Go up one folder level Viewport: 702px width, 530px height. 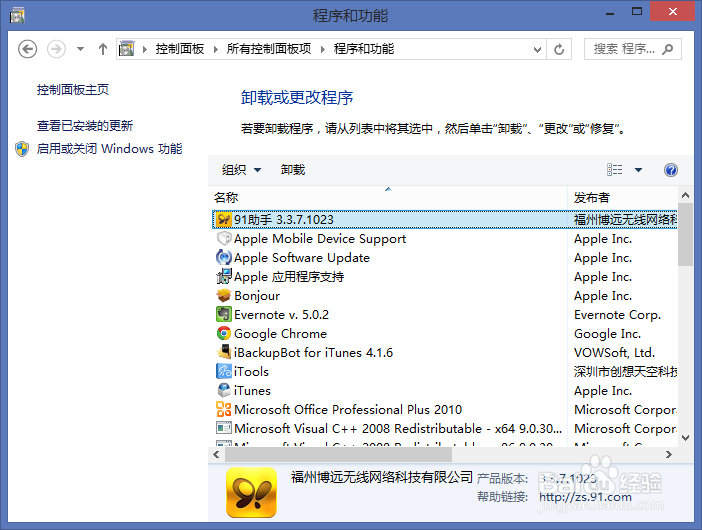pyautogui.click(x=103, y=49)
